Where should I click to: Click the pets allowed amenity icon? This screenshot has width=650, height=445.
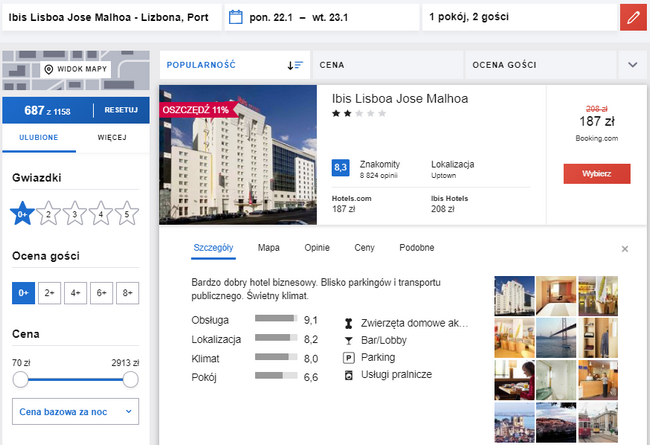tap(349, 323)
